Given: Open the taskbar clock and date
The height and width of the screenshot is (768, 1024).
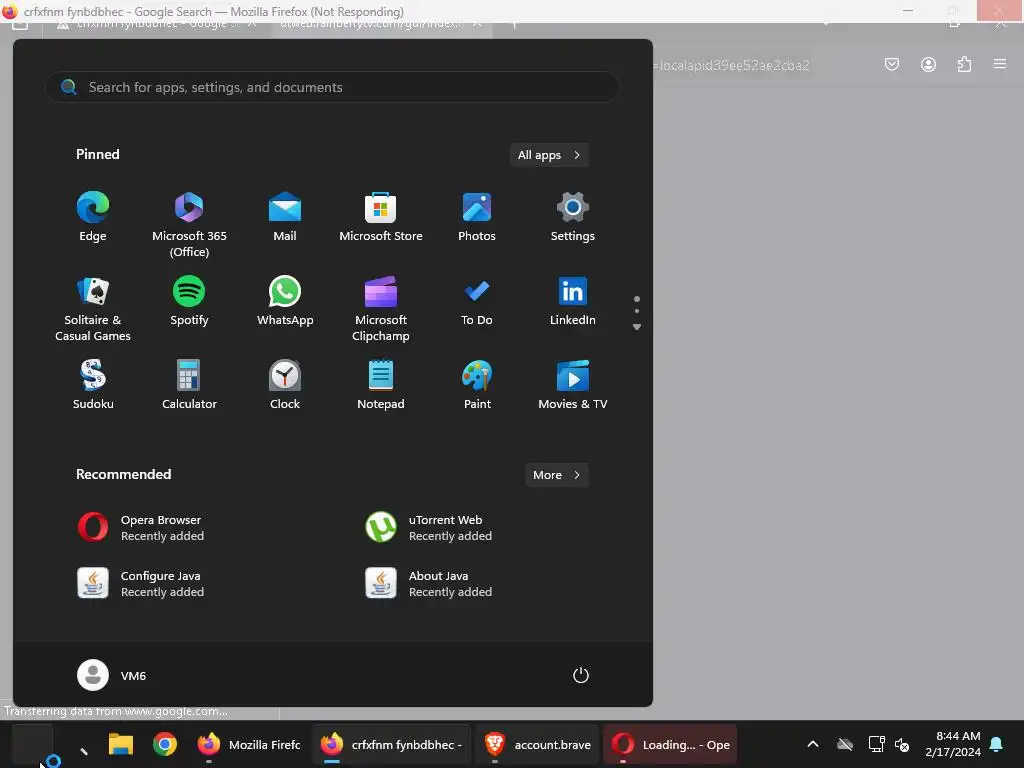Looking at the screenshot, I should [953, 744].
